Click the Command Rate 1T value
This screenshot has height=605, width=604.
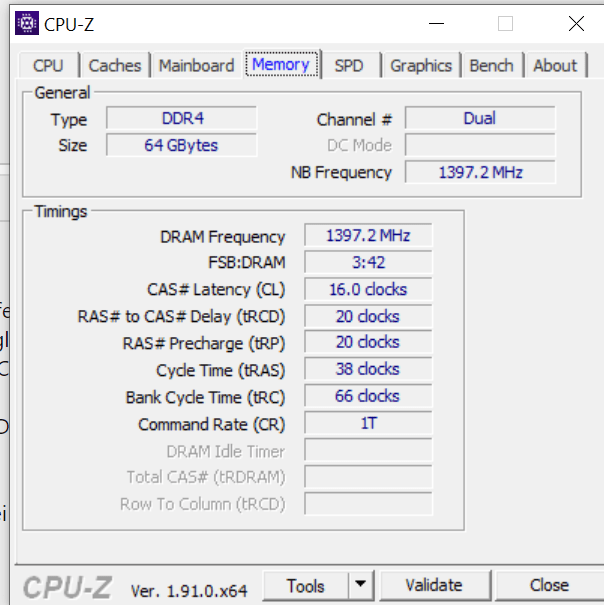click(x=368, y=423)
